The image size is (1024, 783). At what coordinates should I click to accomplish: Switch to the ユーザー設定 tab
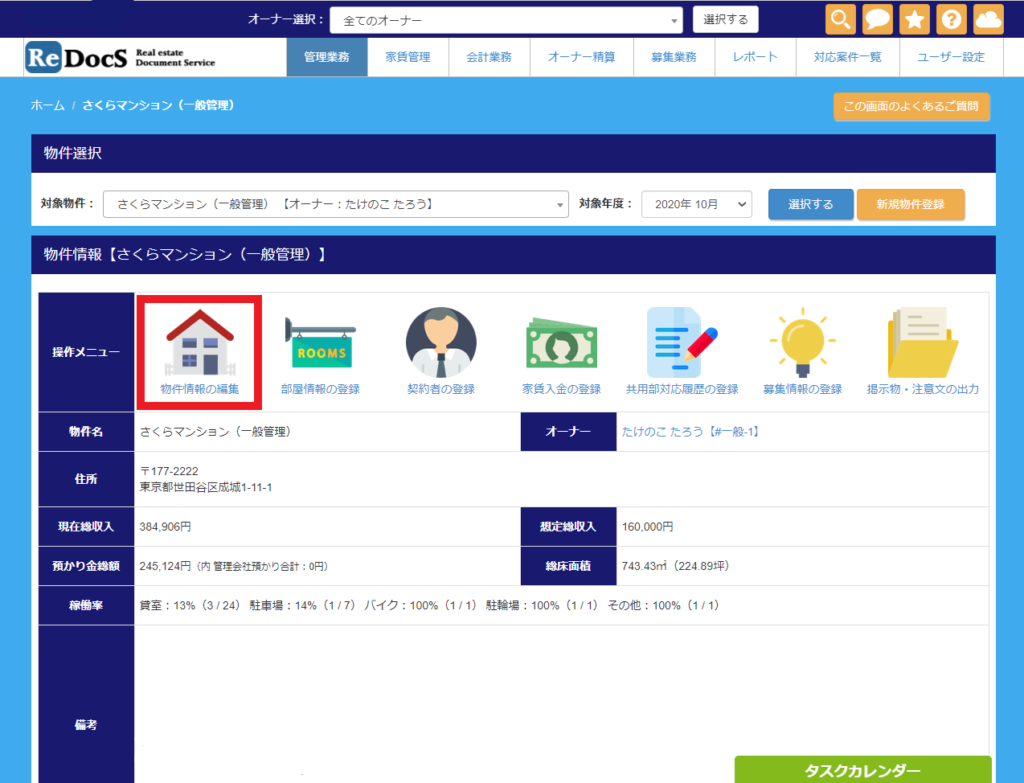click(951, 57)
